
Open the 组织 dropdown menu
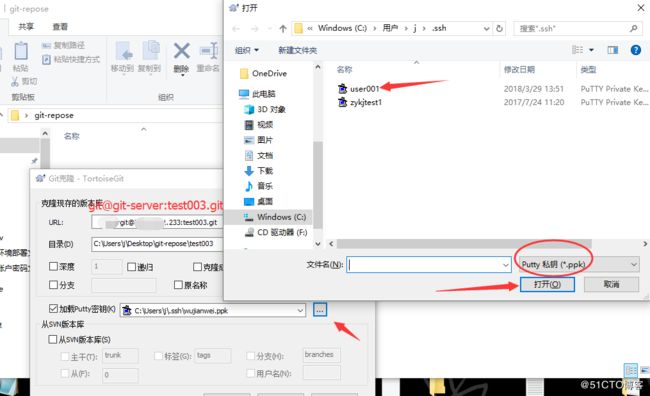[247, 50]
